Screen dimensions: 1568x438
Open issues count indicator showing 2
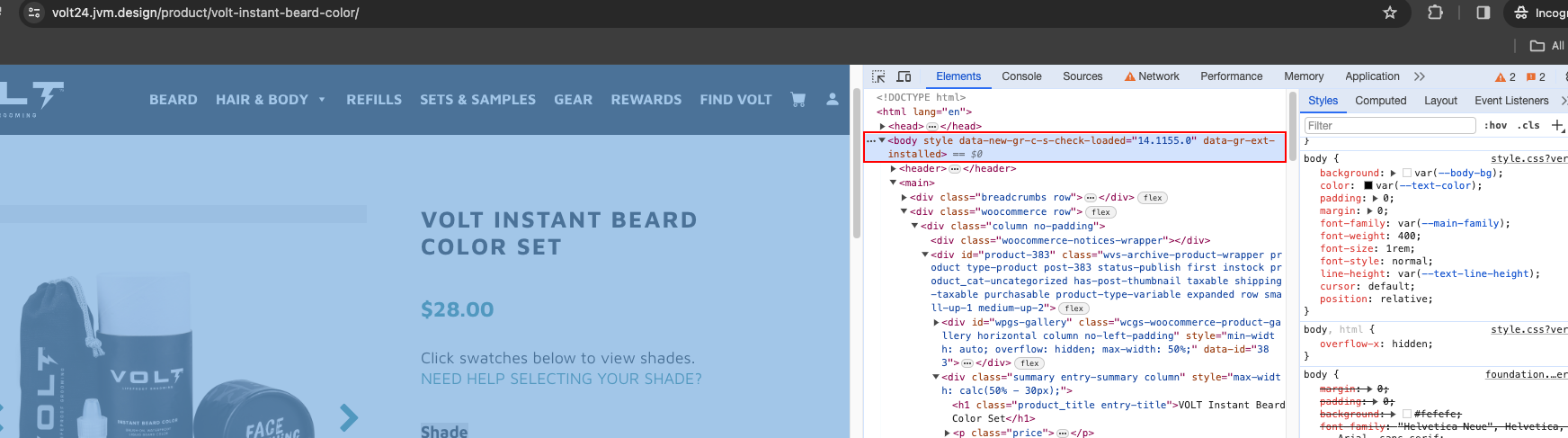(x=1536, y=76)
